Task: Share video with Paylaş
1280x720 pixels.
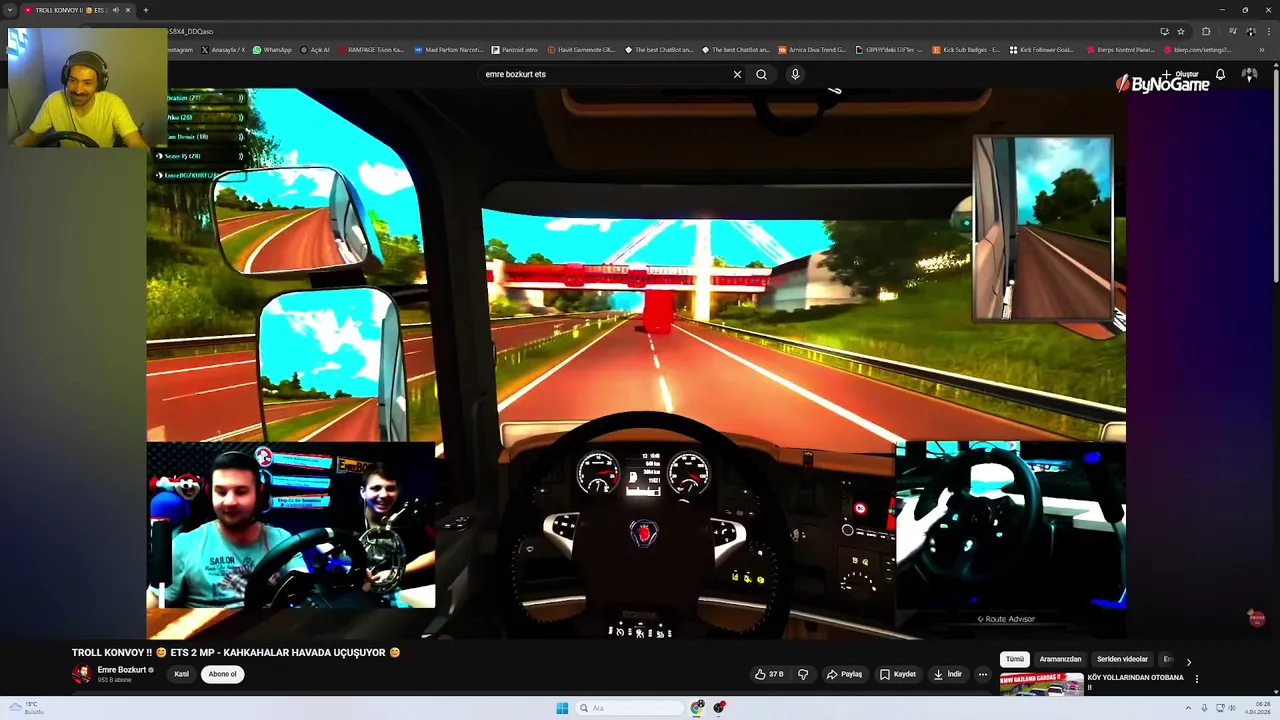Action: 844,674
